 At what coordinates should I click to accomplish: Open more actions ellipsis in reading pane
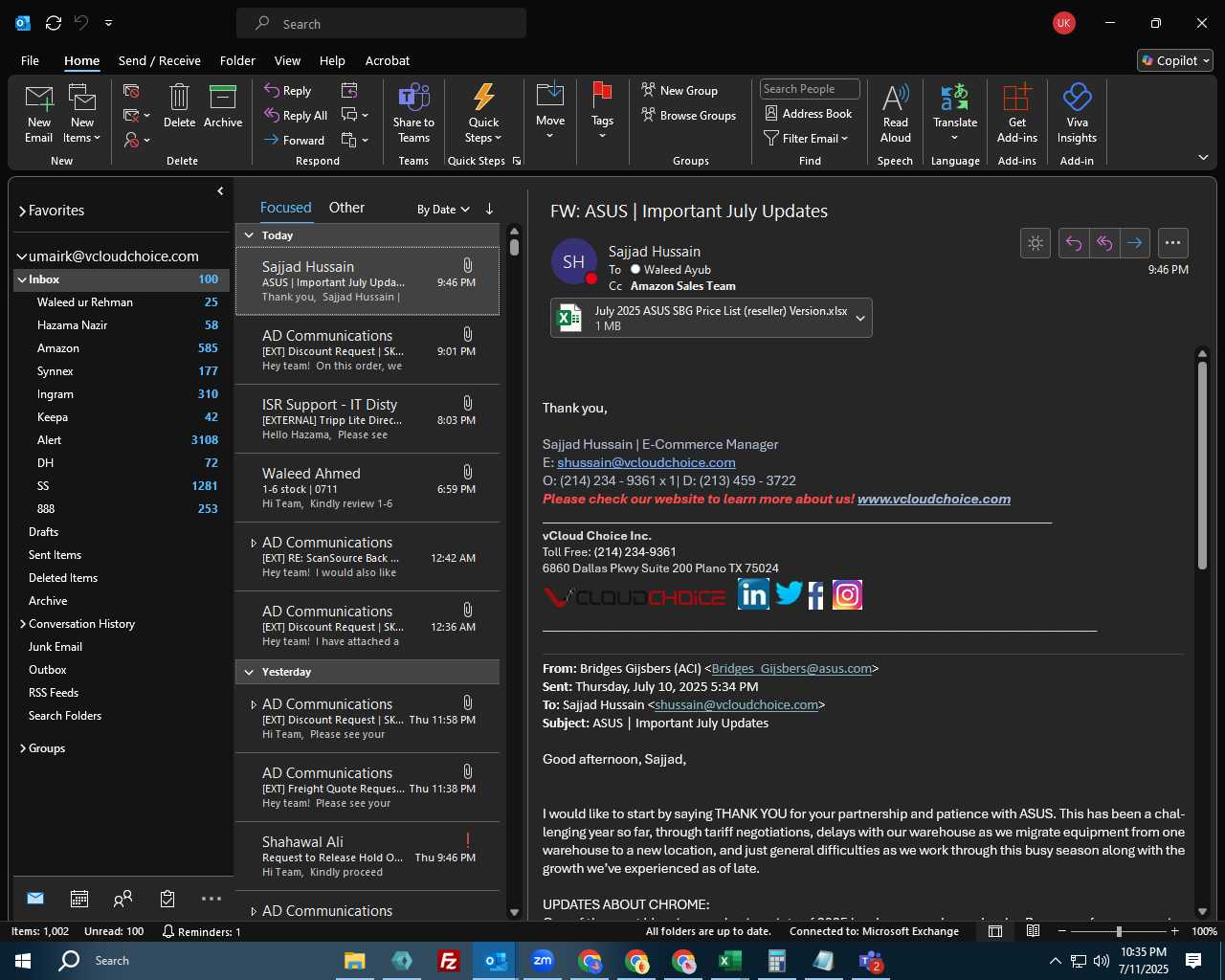(x=1173, y=243)
